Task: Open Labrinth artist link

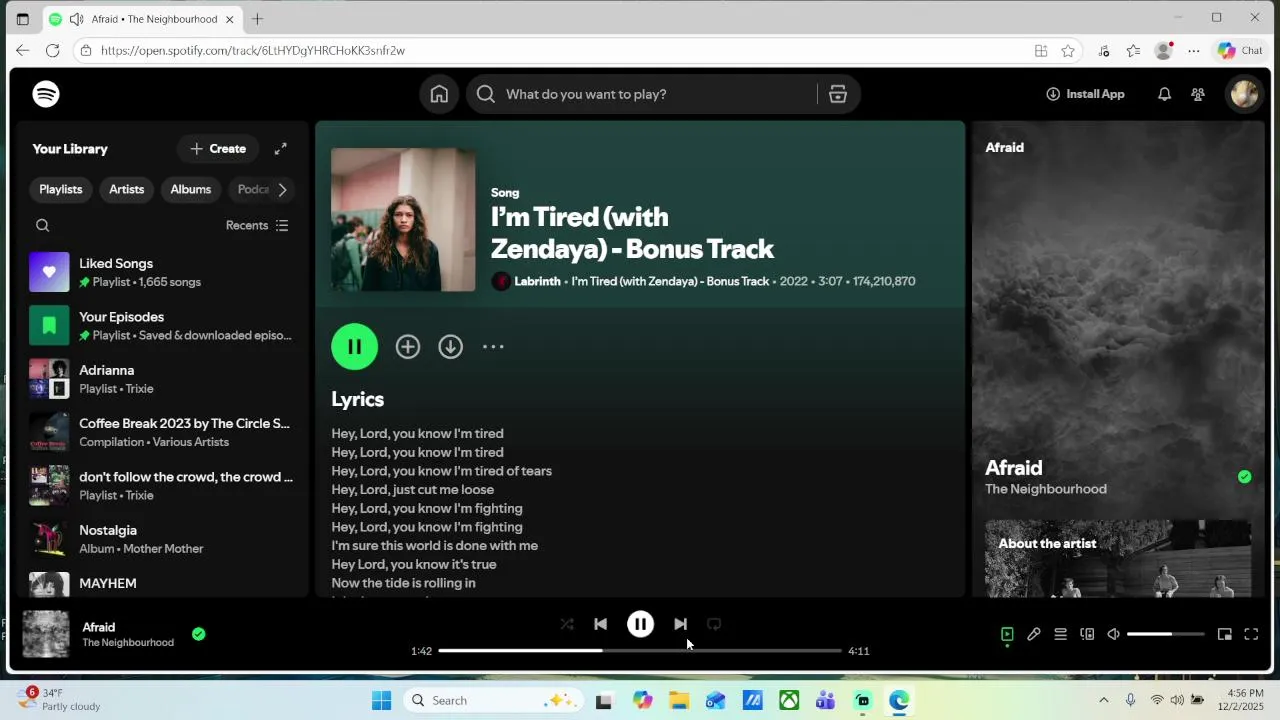Action: [x=537, y=282]
